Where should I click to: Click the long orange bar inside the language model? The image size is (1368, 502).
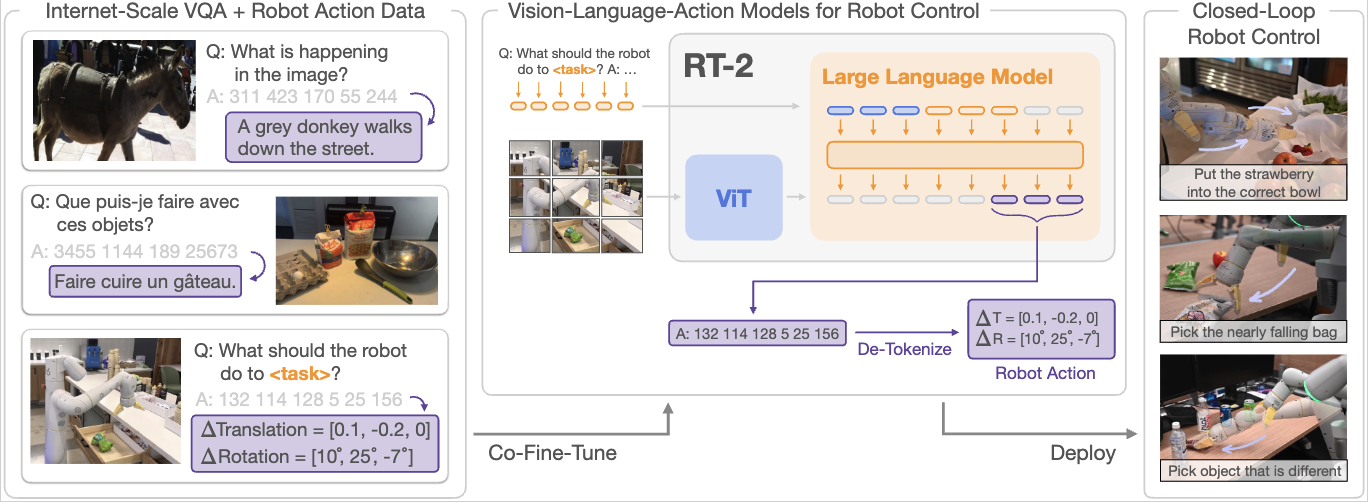click(x=955, y=155)
